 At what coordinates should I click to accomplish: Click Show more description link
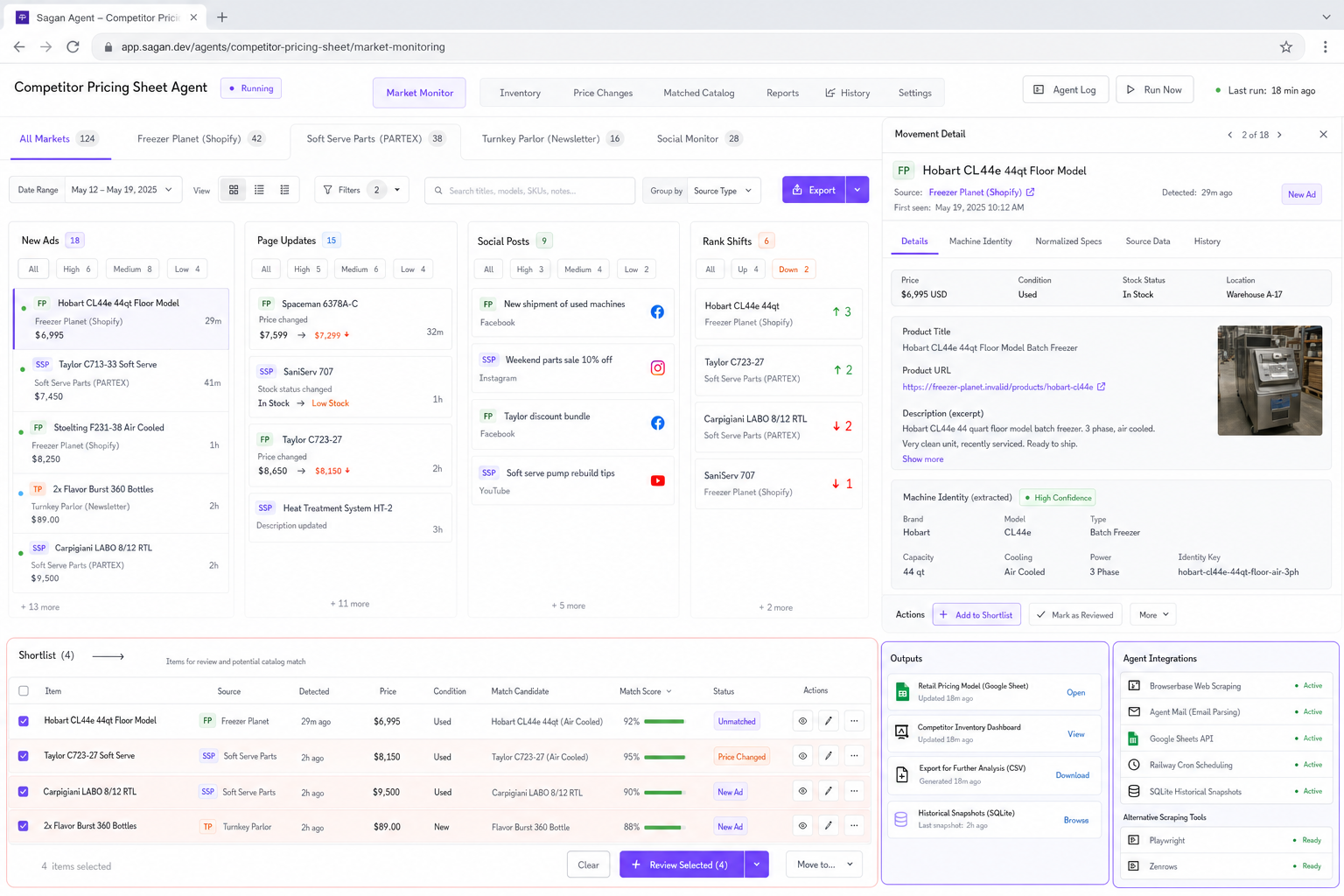click(922, 459)
